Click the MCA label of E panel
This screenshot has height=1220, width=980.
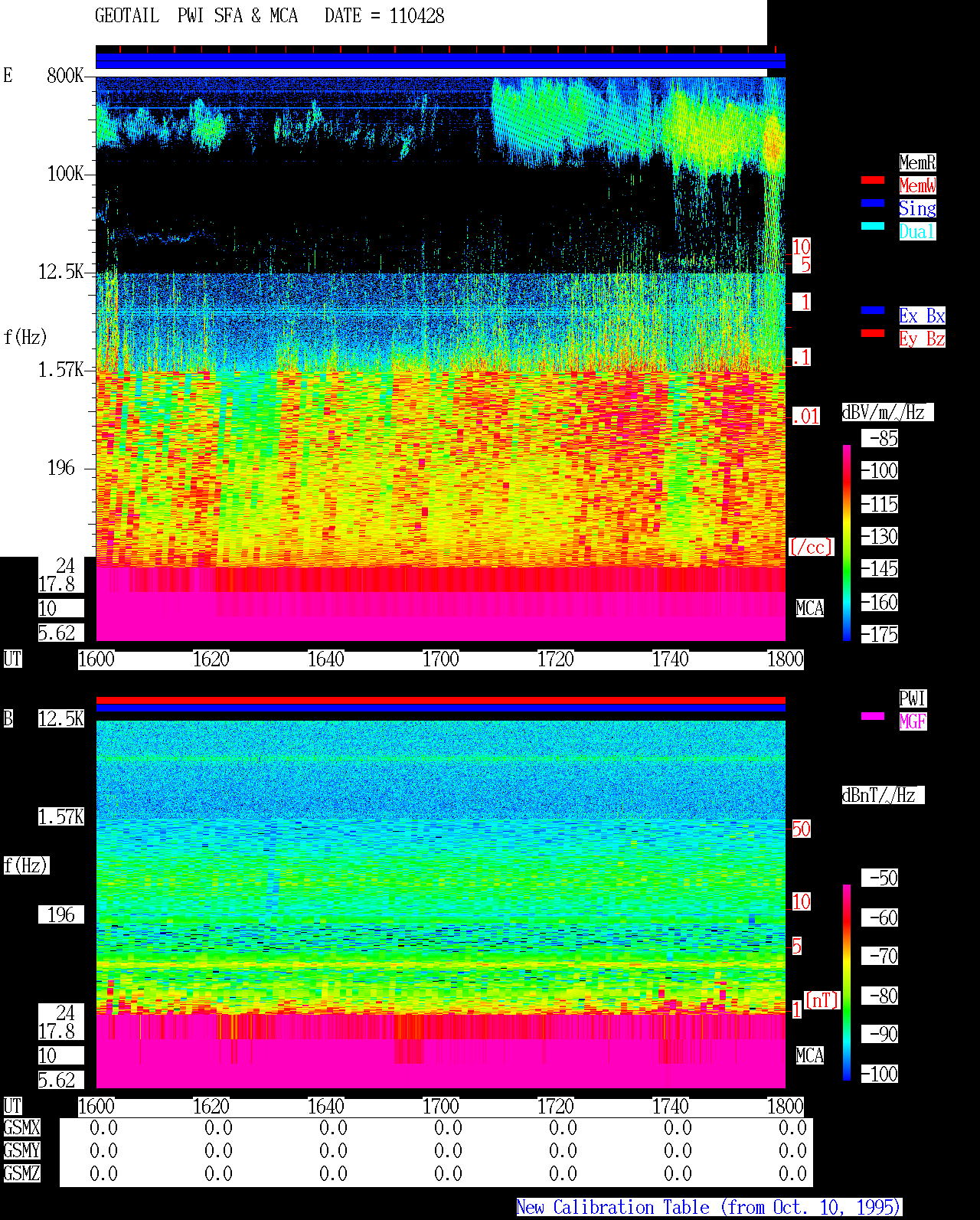click(x=810, y=608)
